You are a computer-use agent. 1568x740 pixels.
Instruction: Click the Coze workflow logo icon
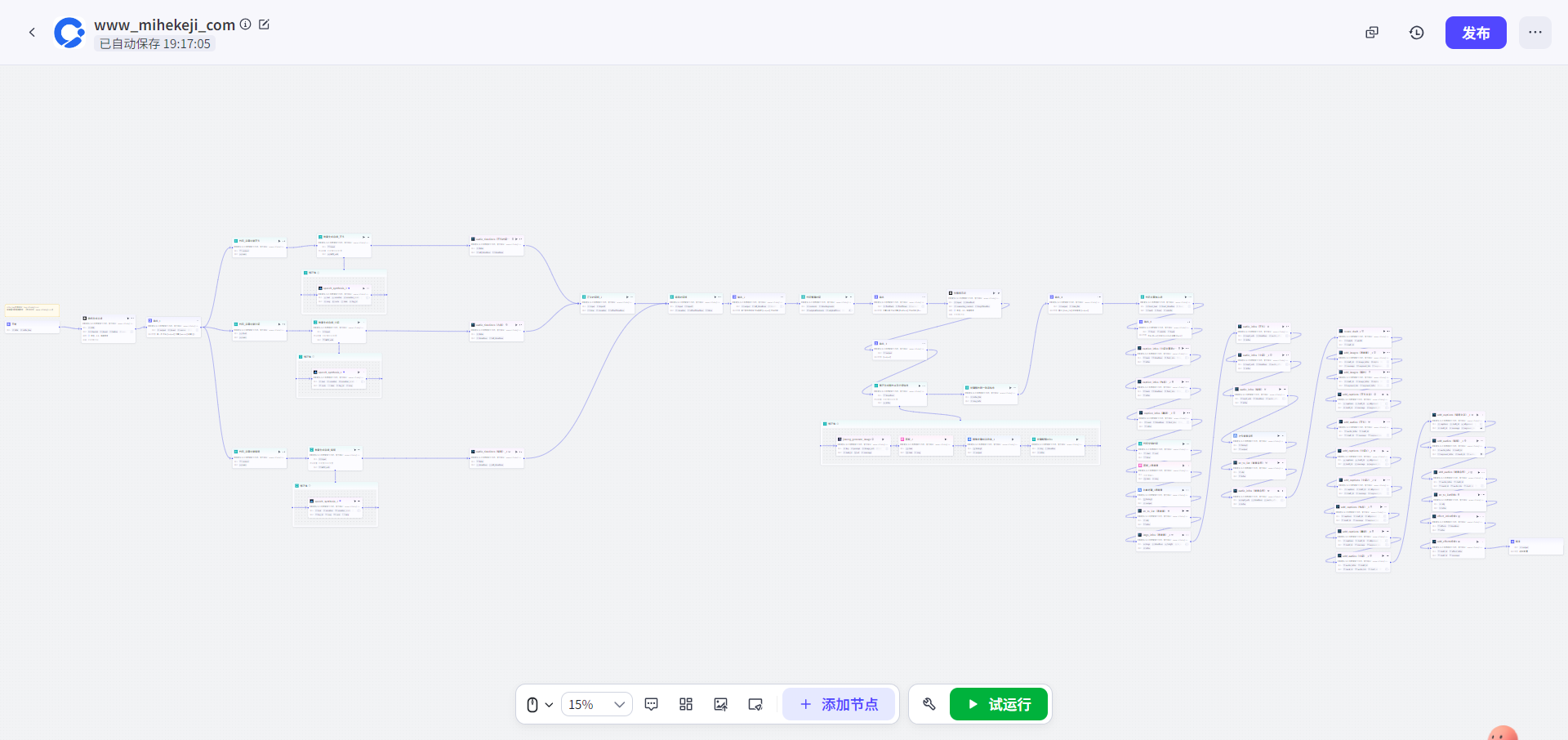point(69,33)
